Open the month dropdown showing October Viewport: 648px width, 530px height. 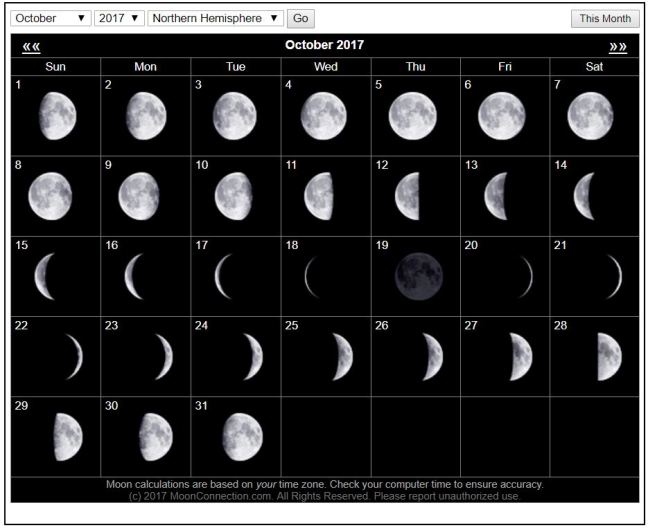pos(50,18)
